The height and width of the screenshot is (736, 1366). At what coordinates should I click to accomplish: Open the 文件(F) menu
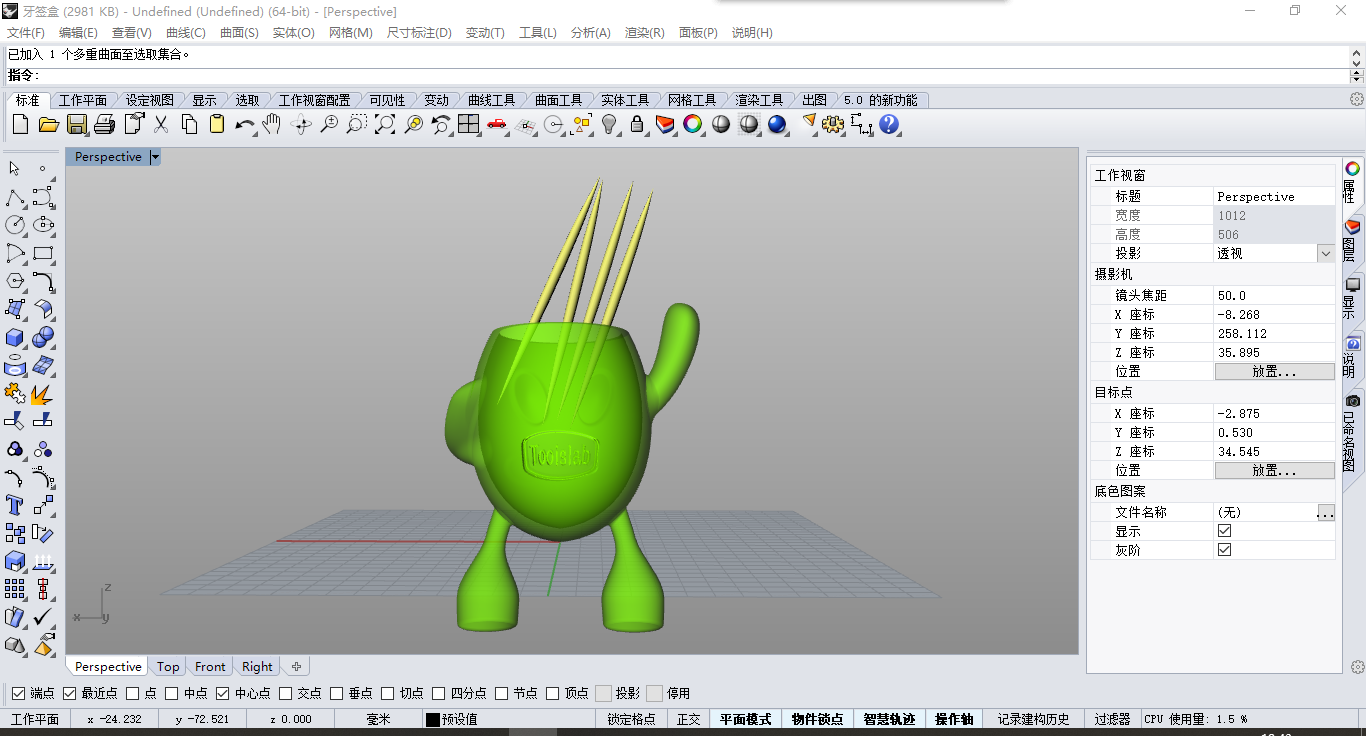coord(26,33)
